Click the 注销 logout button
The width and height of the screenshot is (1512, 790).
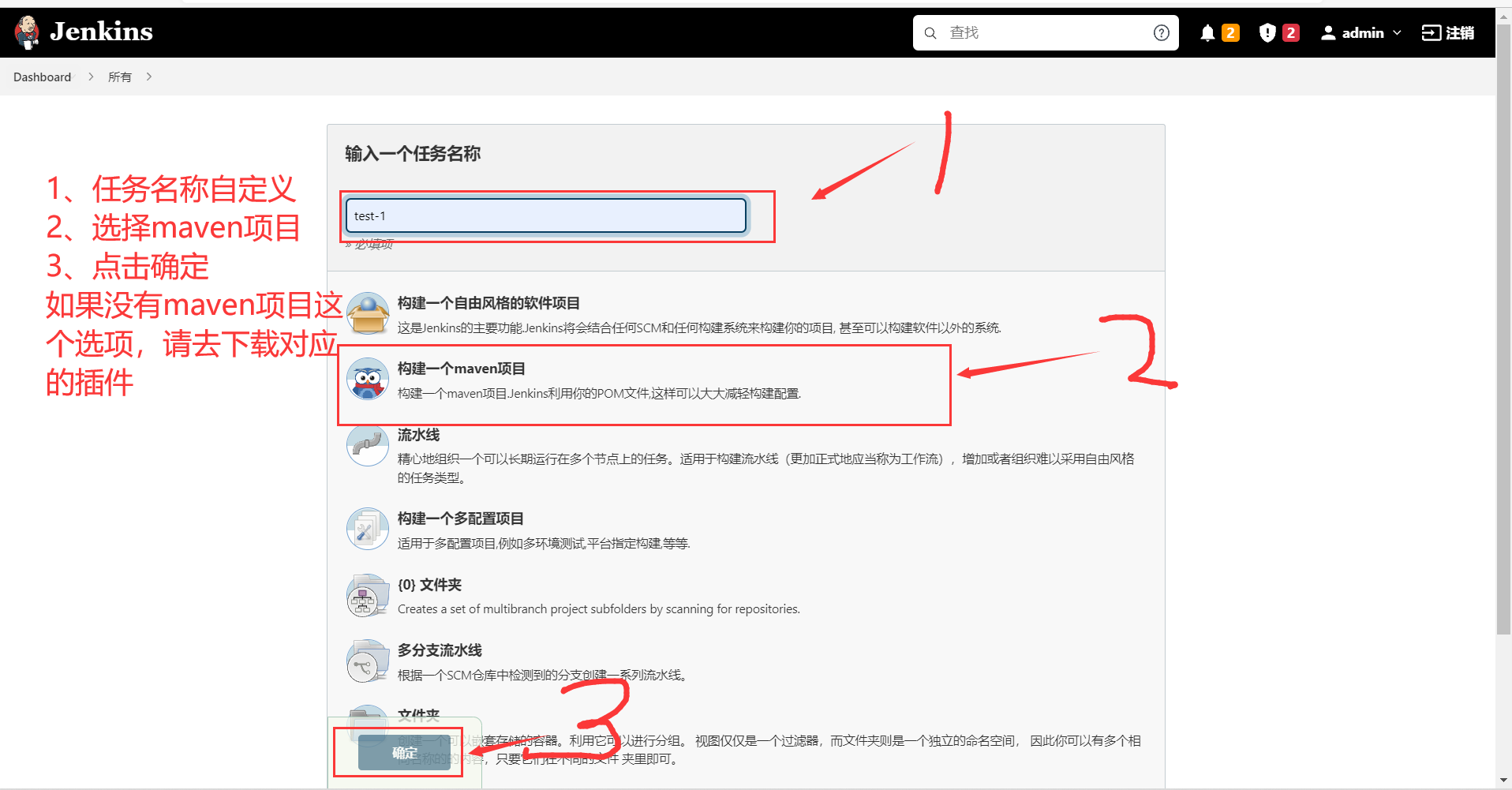1448,33
